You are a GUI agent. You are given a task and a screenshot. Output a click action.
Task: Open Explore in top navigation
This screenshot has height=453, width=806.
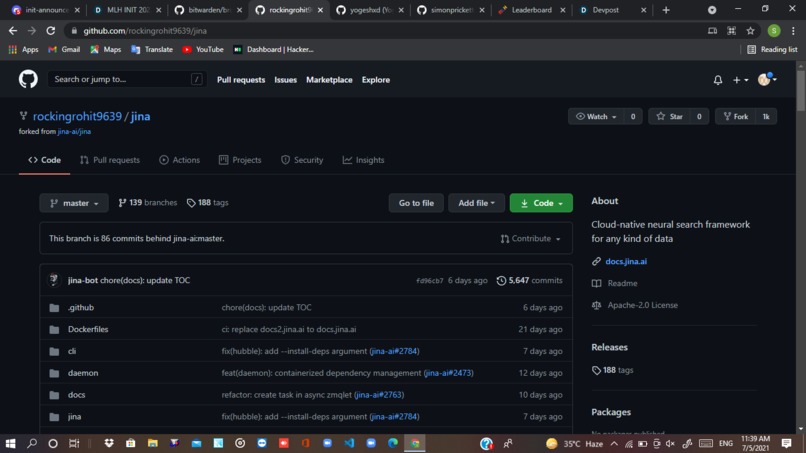pyautogui.click(x=376, y=80)
